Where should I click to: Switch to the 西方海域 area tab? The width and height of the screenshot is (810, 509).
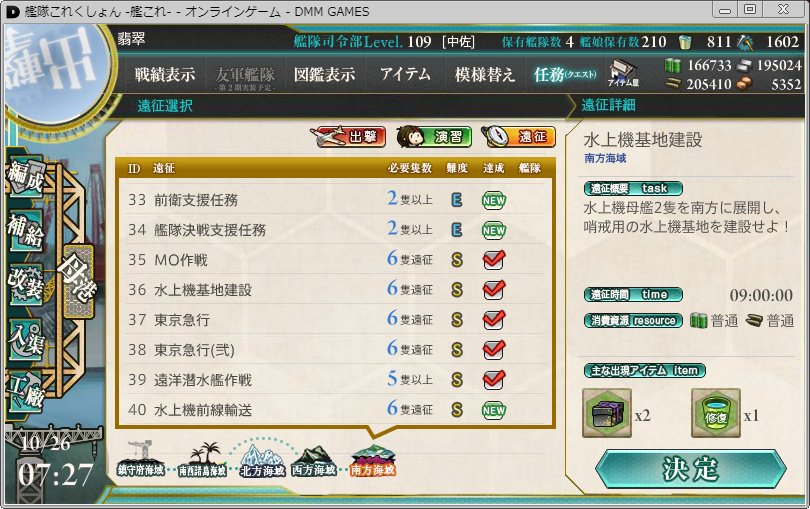coord(314,459)
